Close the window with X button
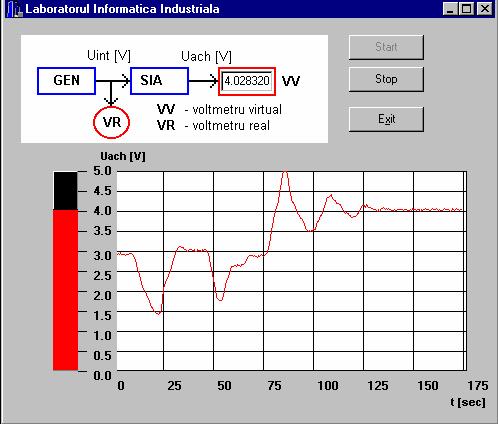This screenshot has height=424, width=498. point(485,9)
